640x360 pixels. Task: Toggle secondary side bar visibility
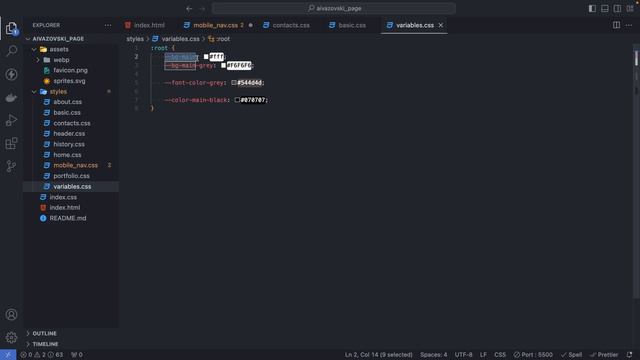pos(618,9)
